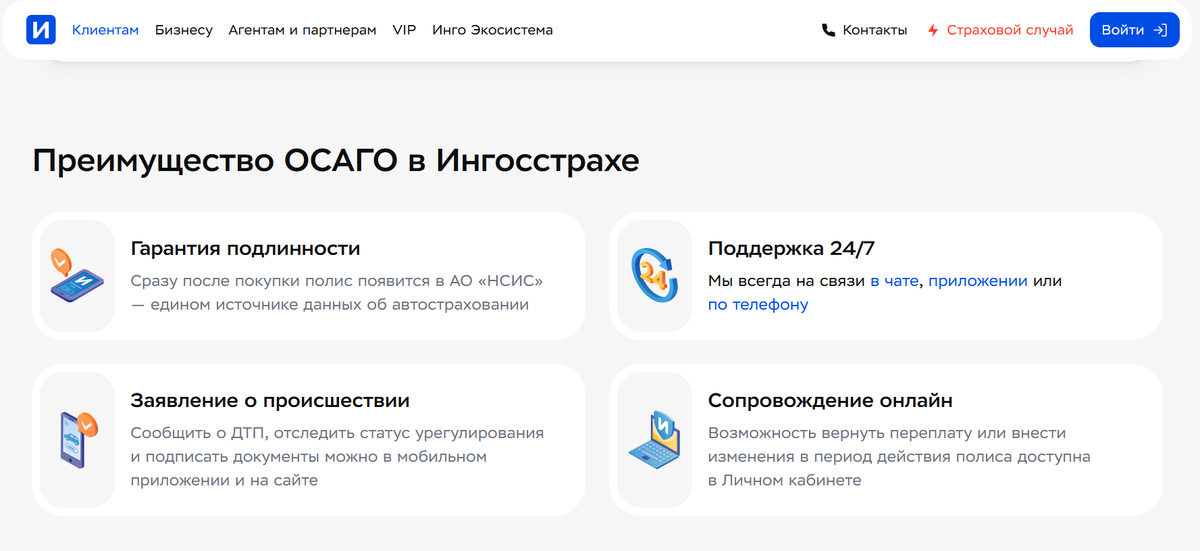This screenshot has width=1200, height=551.
Task: Click the 'Заявление о происшествии' title
Action: coord(270,401)
